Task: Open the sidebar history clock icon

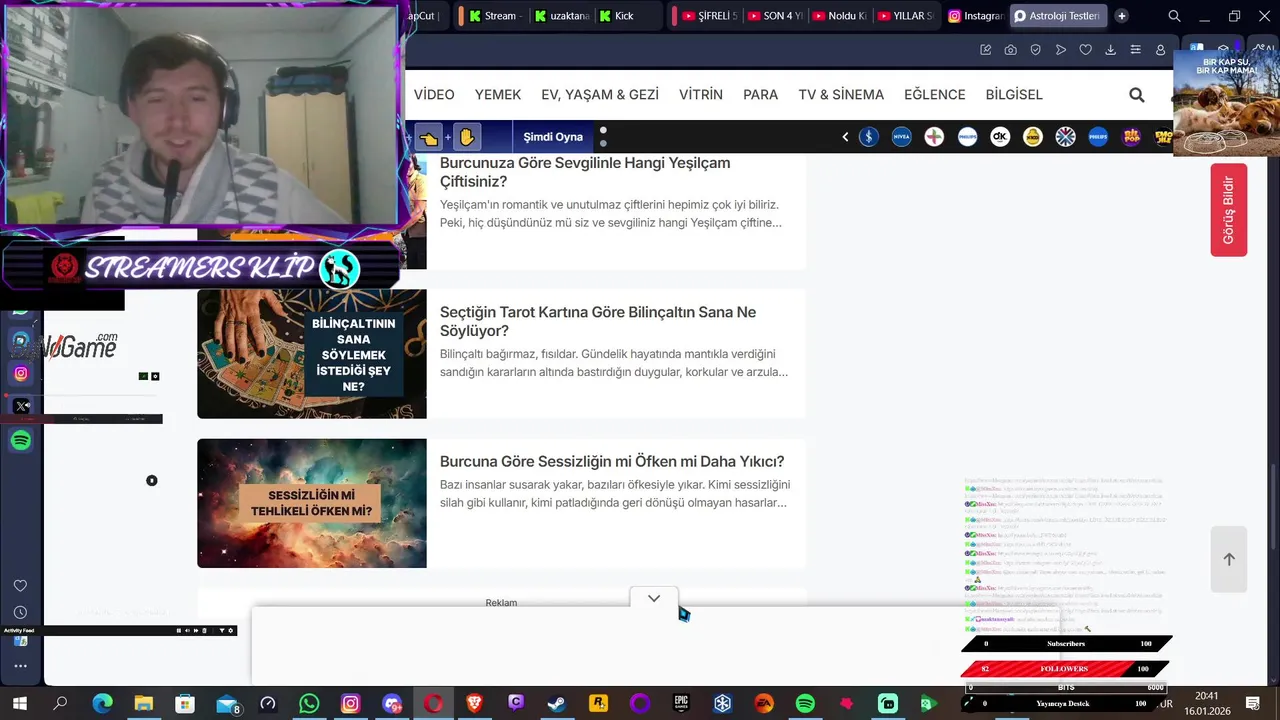Action: point(20,612)
